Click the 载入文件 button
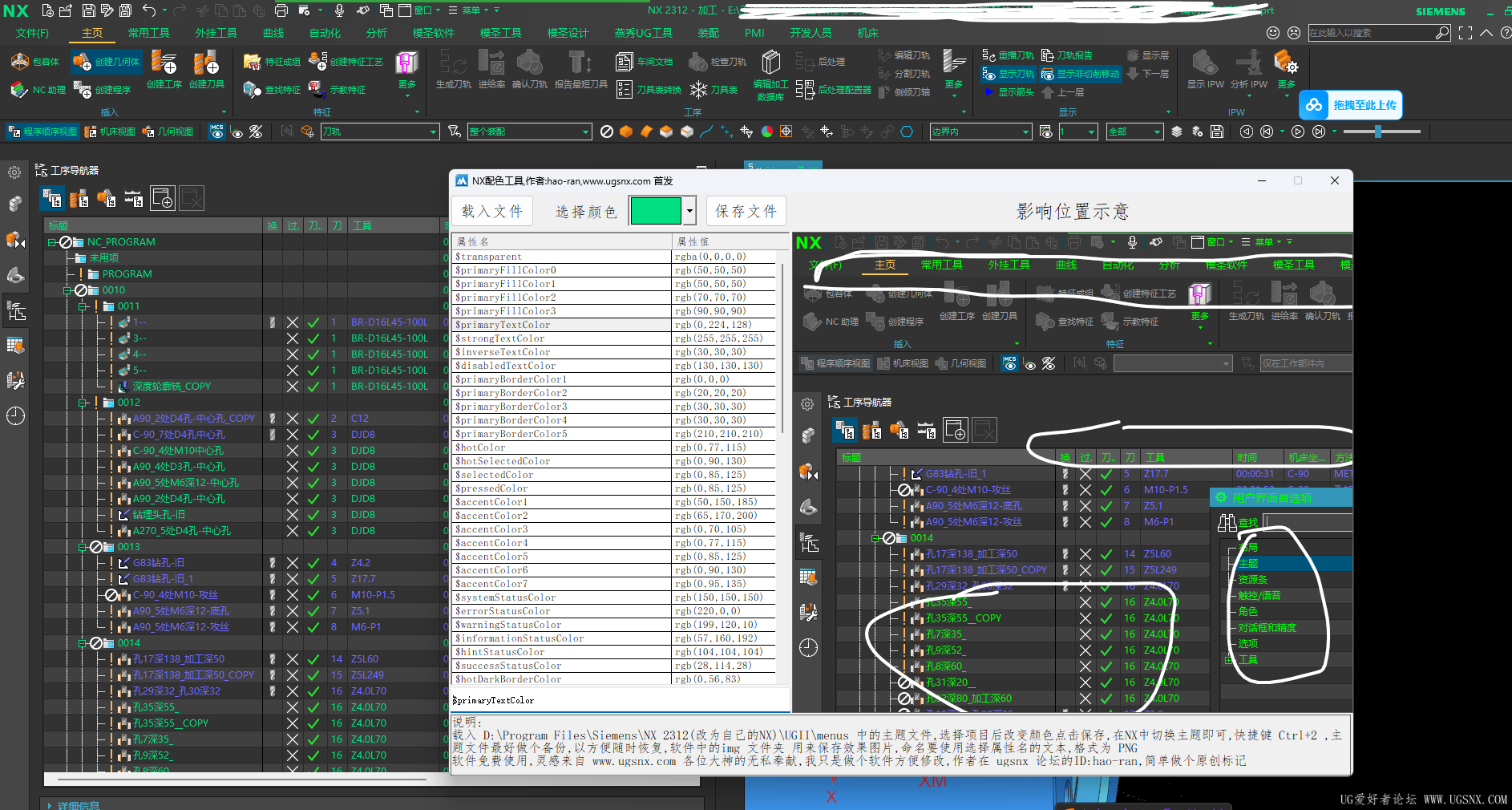This screenshot has width=1512, height=810. click(x=491, y=211)
